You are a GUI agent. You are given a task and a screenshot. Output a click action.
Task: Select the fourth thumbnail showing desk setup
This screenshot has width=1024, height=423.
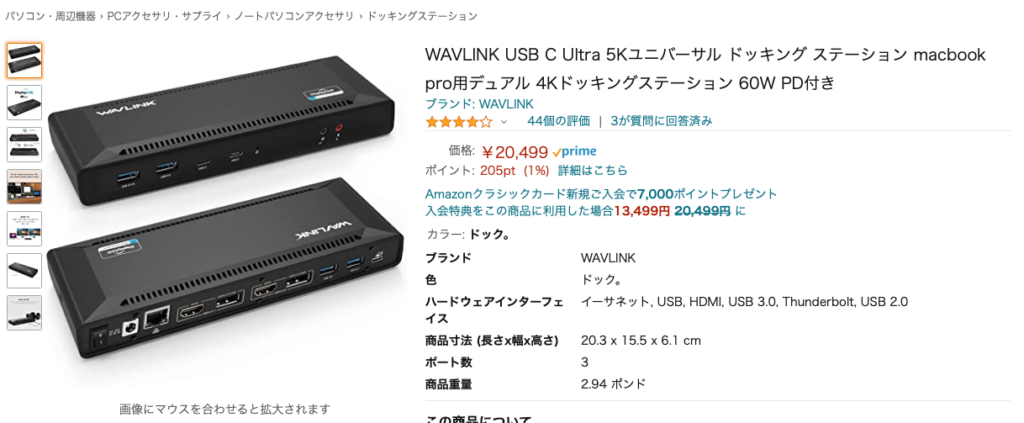24,187
